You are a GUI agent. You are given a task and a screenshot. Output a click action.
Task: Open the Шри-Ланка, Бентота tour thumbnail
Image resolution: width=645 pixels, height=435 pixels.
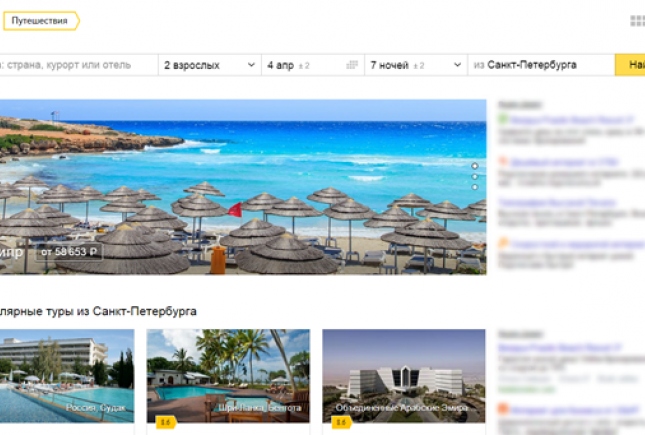[x=228, y=376]
